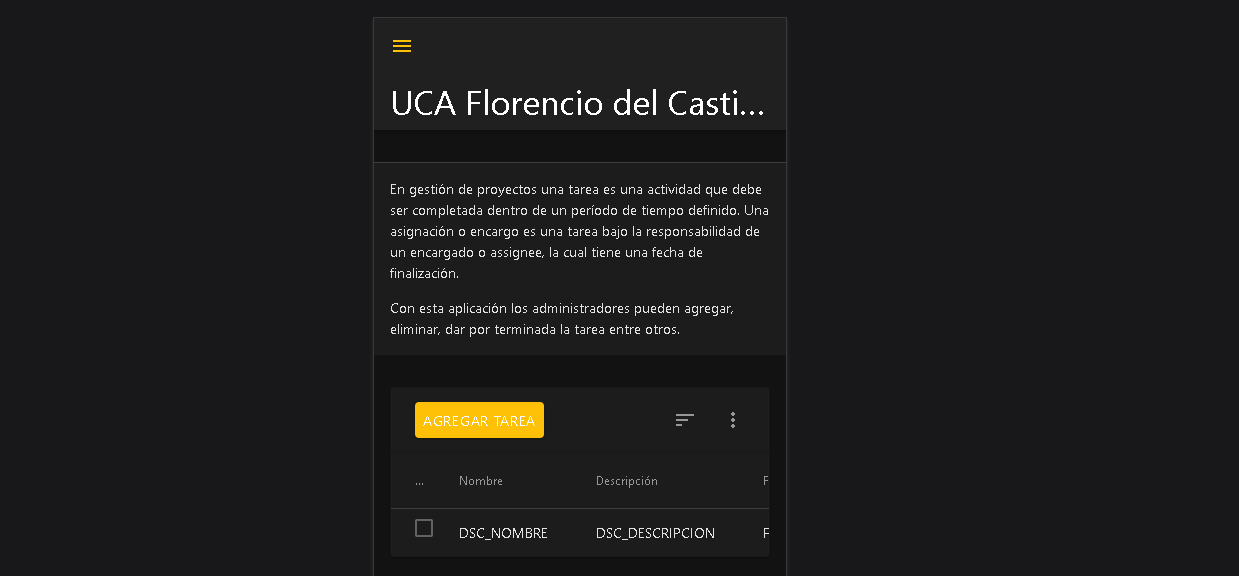Image resolution: width=1239 pixels, height=576 pixels.
Task: Open sorting options for the Descripción column
Action: pyautogui.click(x=627, y=481)
